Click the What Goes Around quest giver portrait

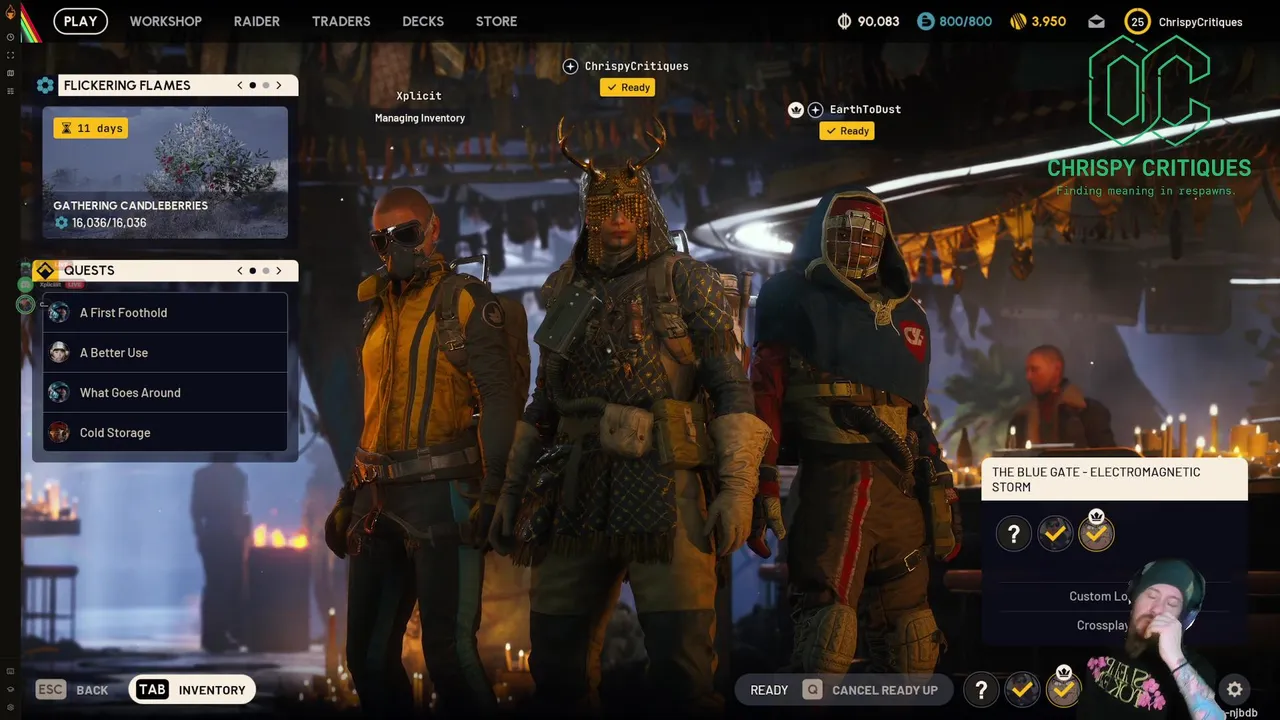click(x=59, y=393)
